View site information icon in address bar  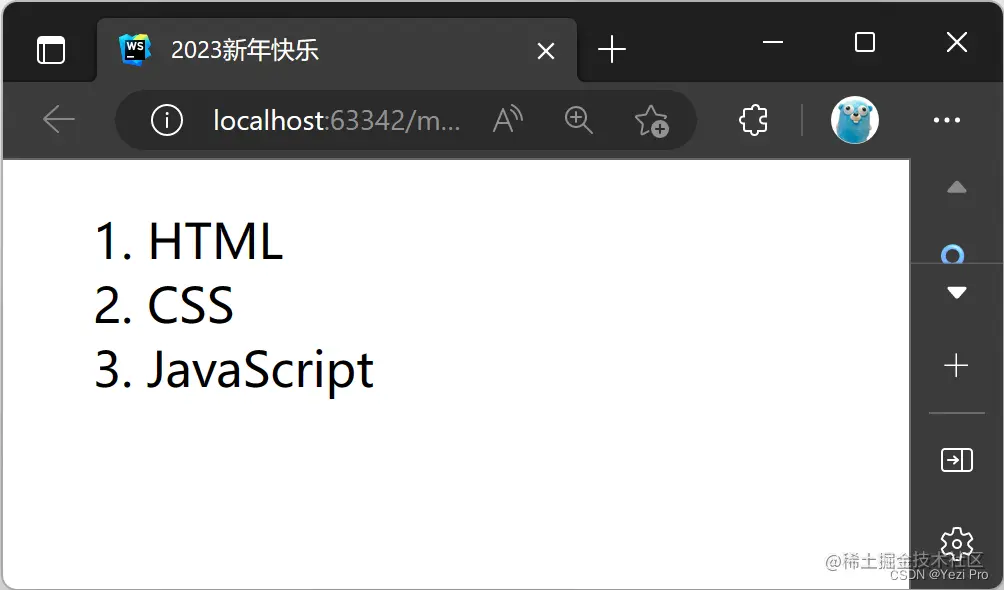pos(167,120)
